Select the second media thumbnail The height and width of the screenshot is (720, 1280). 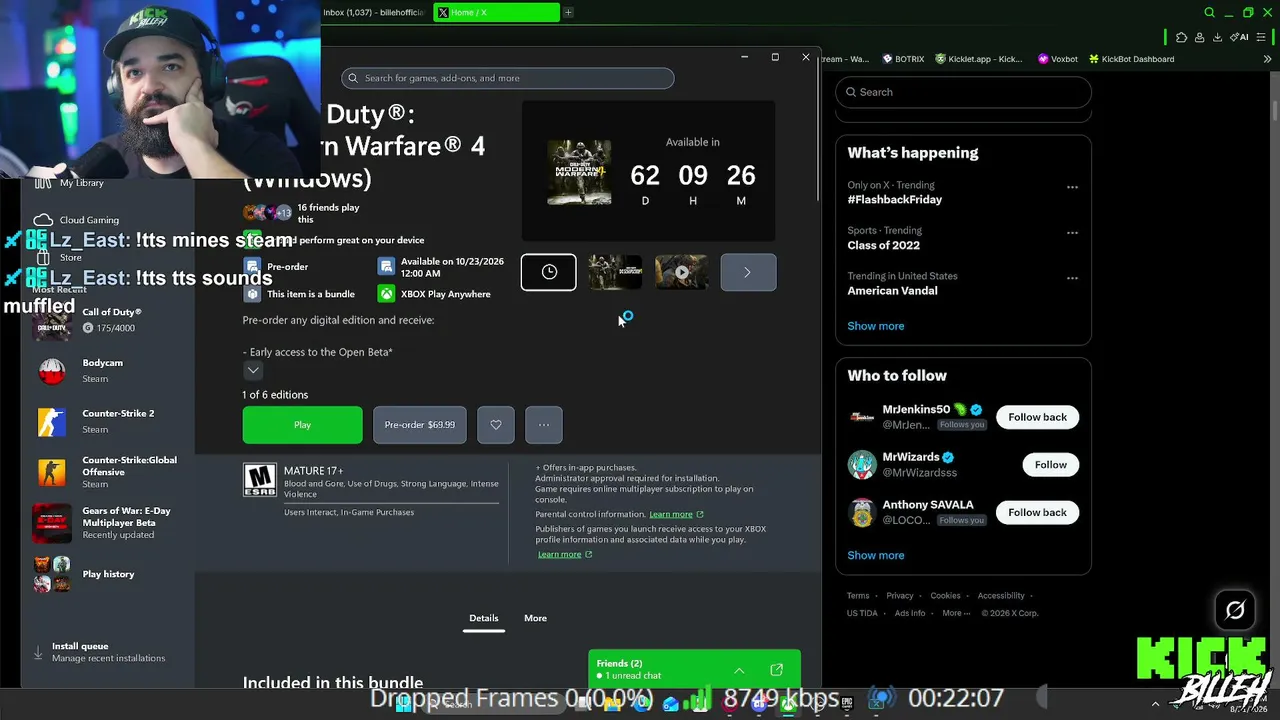615,272
